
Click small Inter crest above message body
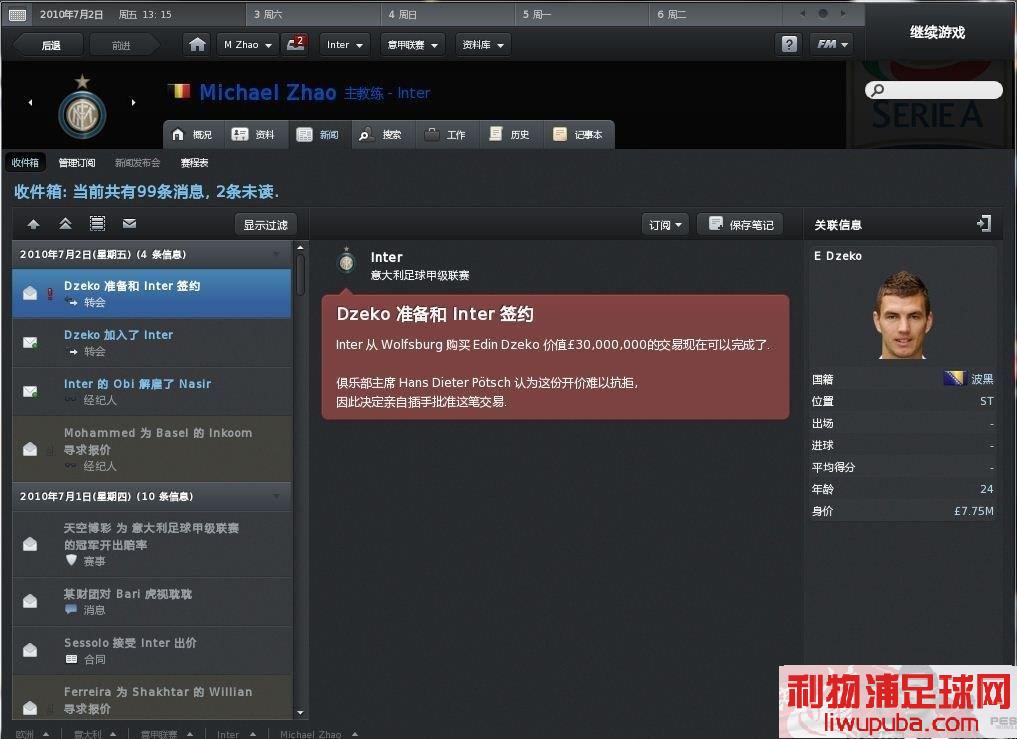point(346,261)
